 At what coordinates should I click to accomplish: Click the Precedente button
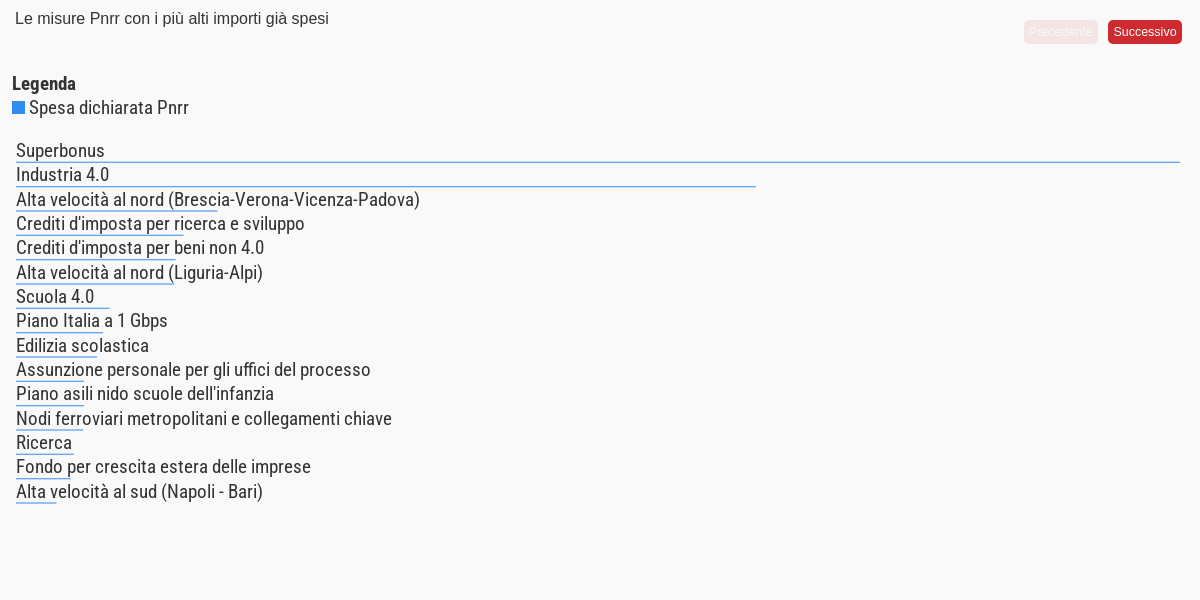1060,32
